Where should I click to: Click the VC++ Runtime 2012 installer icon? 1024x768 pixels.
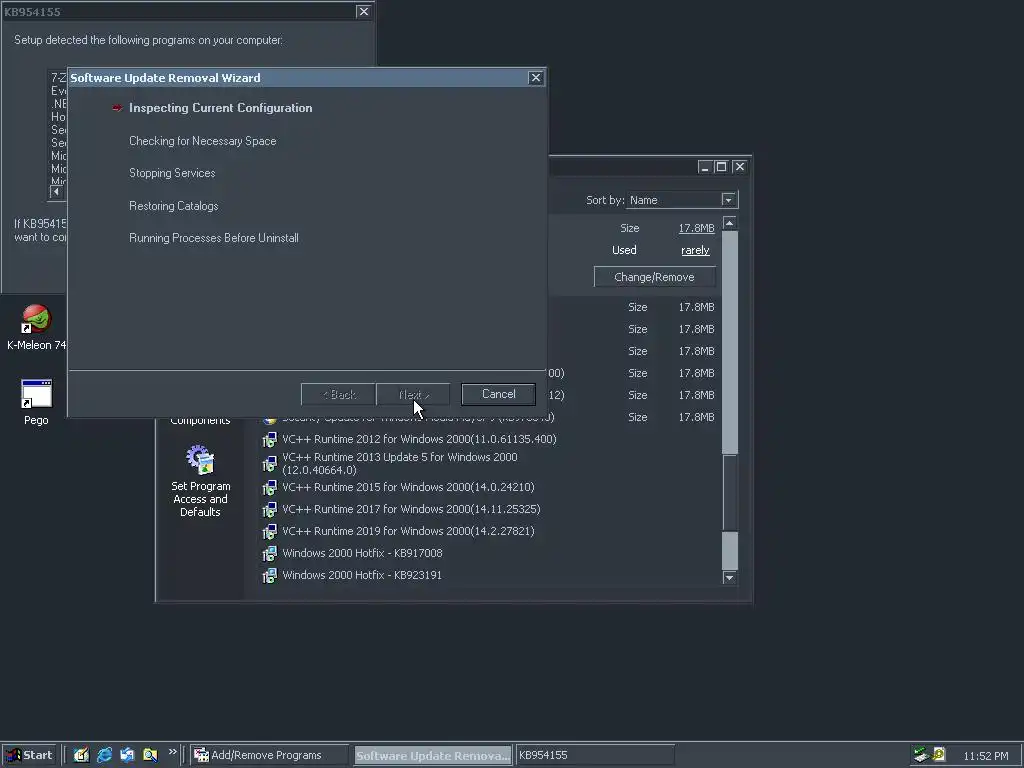[x=269, y=440]
